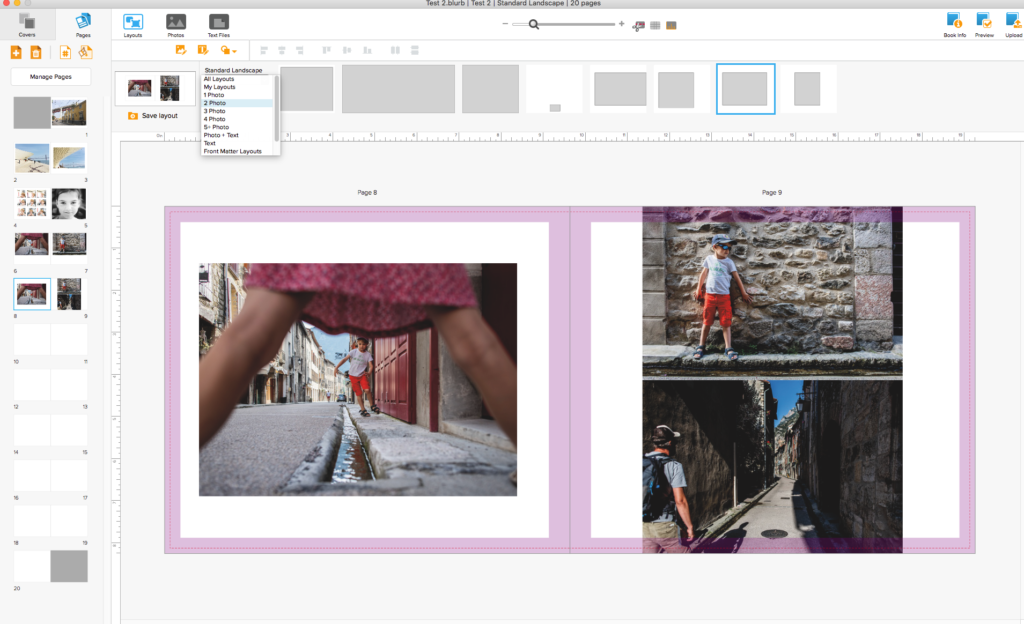Click the page numbers icon
1024x624 pixels.
(x=66, y=52)
